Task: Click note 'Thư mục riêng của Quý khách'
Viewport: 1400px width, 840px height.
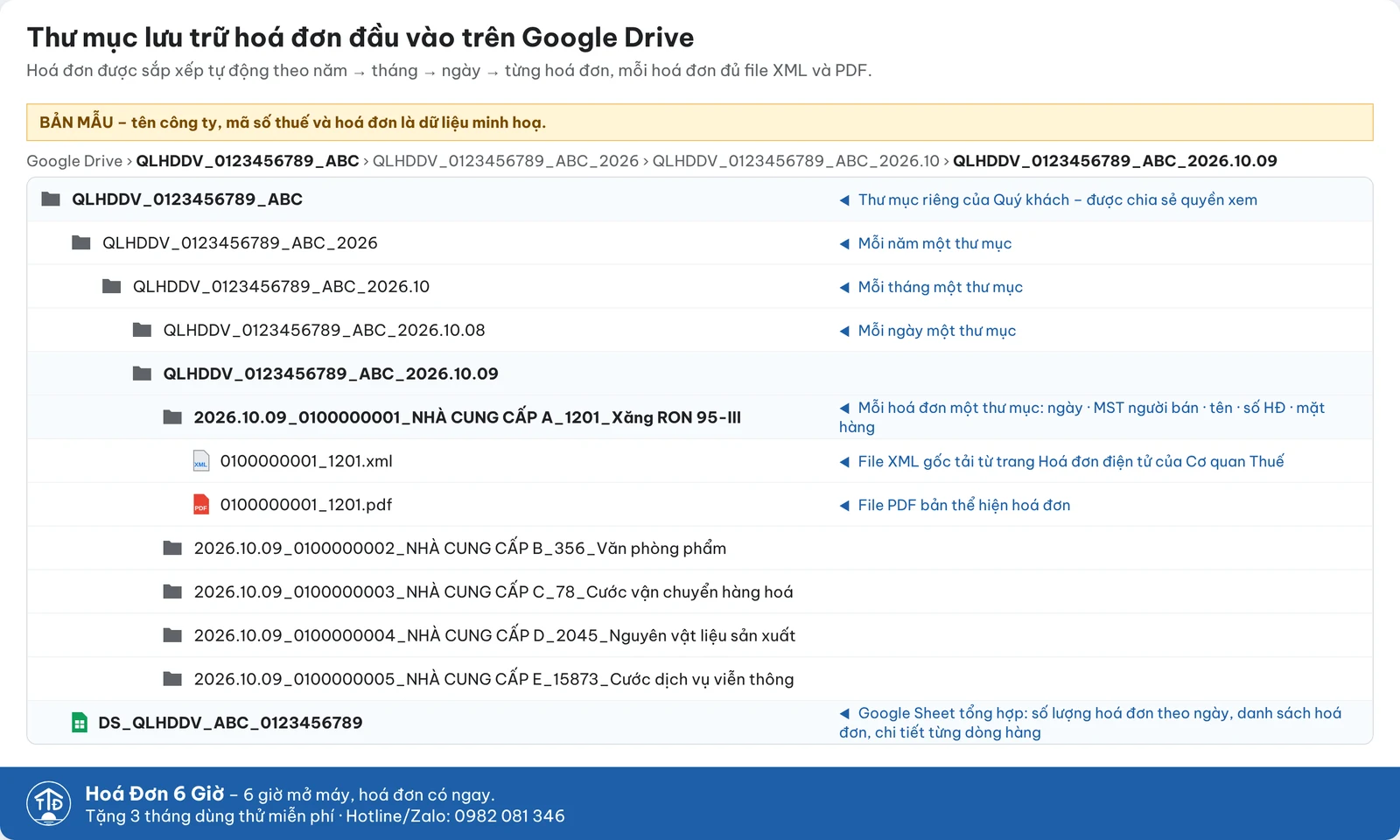Action: 1048,199
